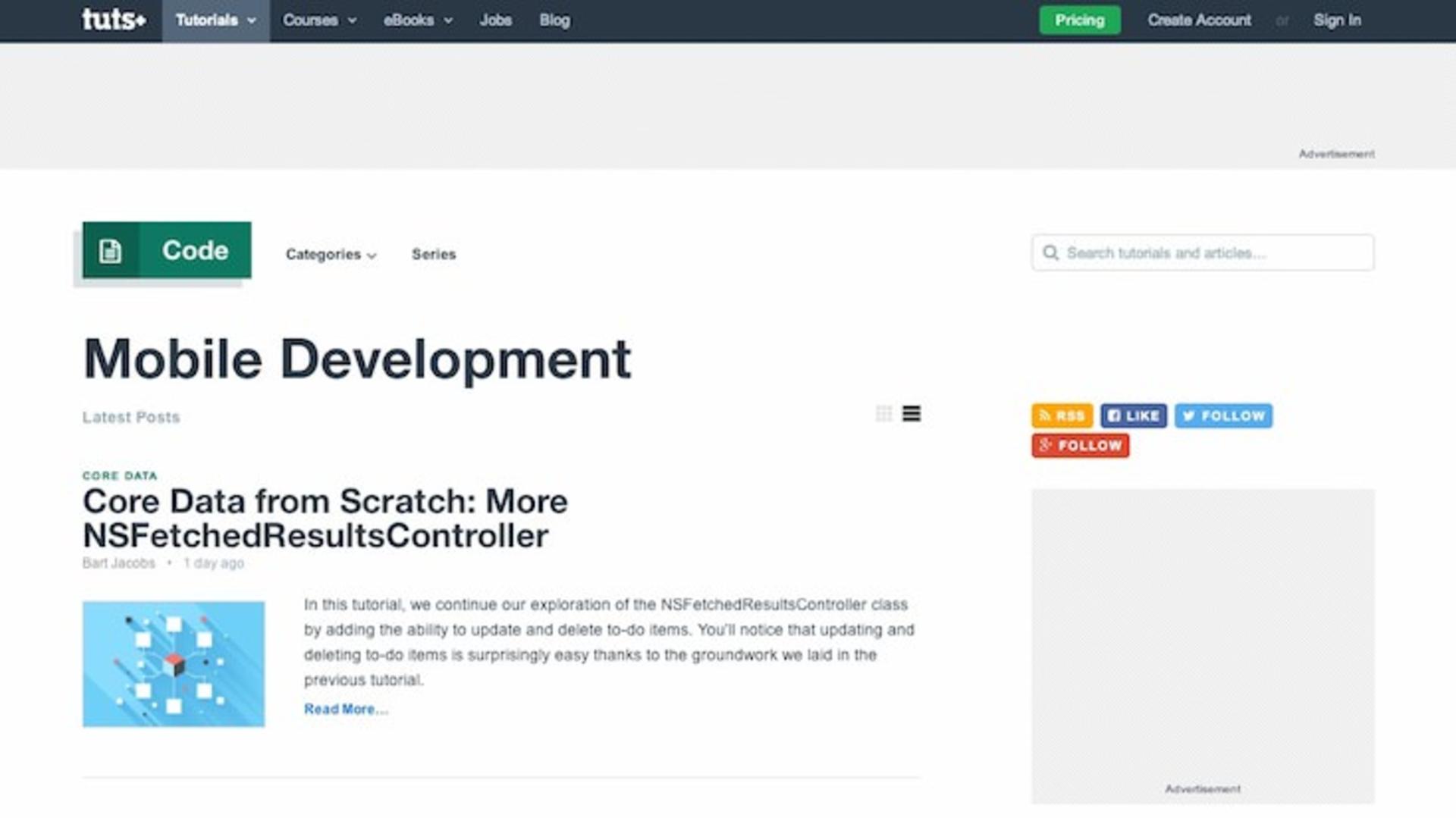1456x818 pixels.
Task: Open the Blog menu item
Action: [x=554, y=20]
